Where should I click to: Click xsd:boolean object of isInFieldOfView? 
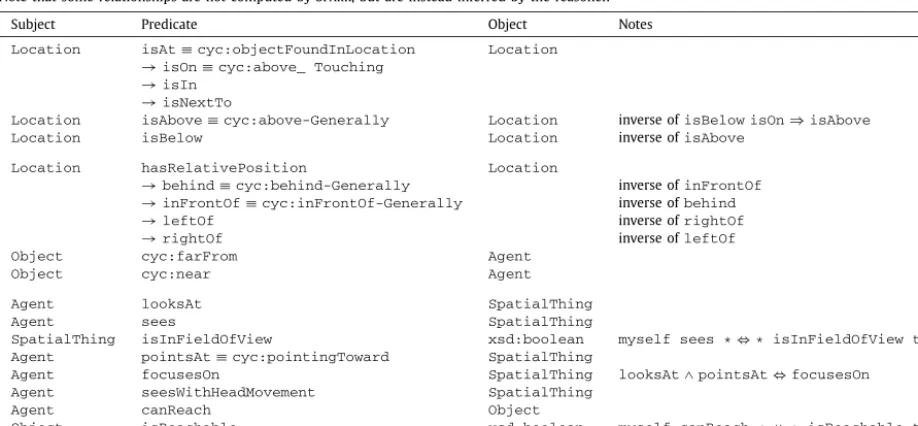click(536, 339)
